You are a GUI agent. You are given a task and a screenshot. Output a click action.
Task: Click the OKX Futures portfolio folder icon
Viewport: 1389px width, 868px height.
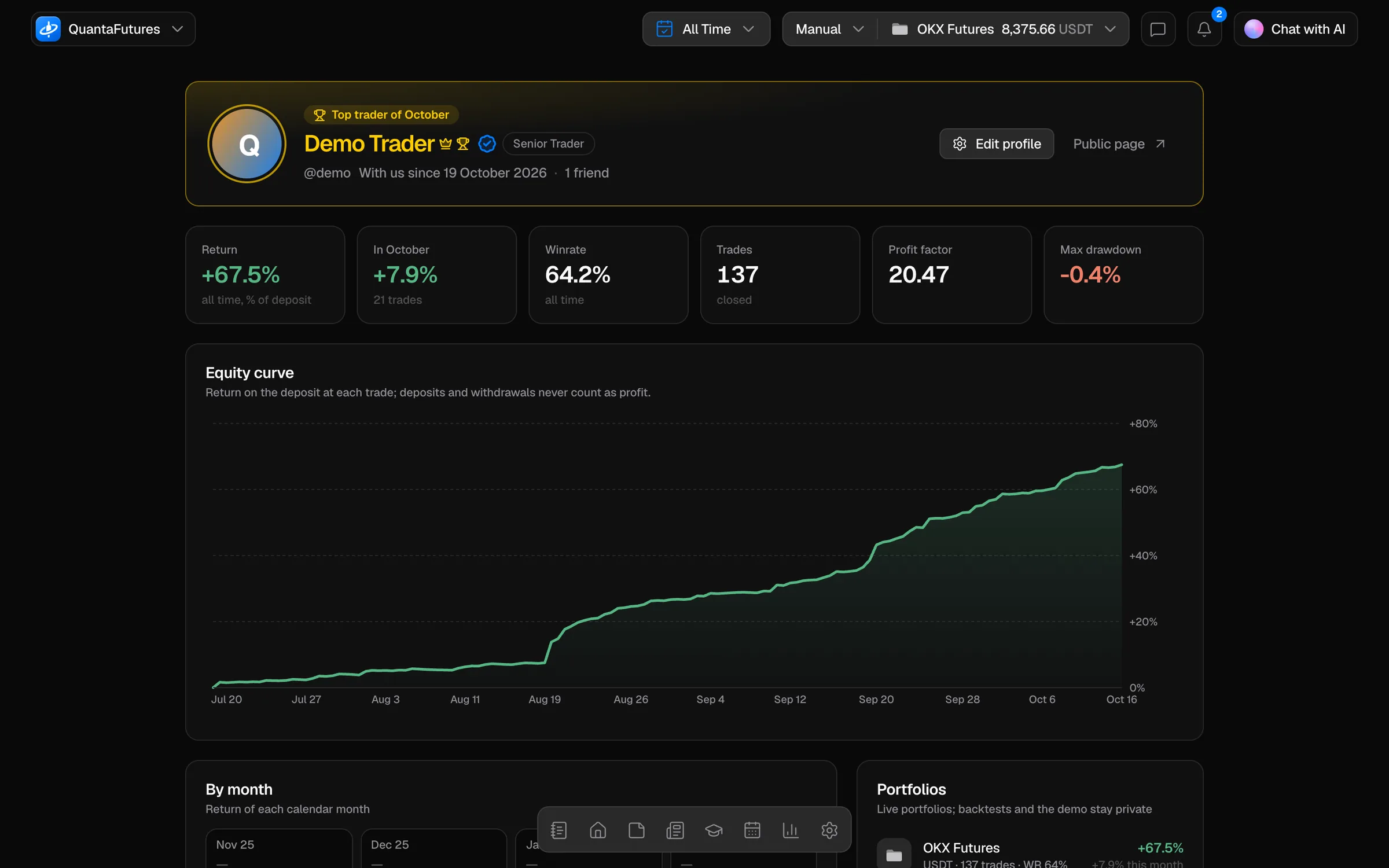coord(894,854)
